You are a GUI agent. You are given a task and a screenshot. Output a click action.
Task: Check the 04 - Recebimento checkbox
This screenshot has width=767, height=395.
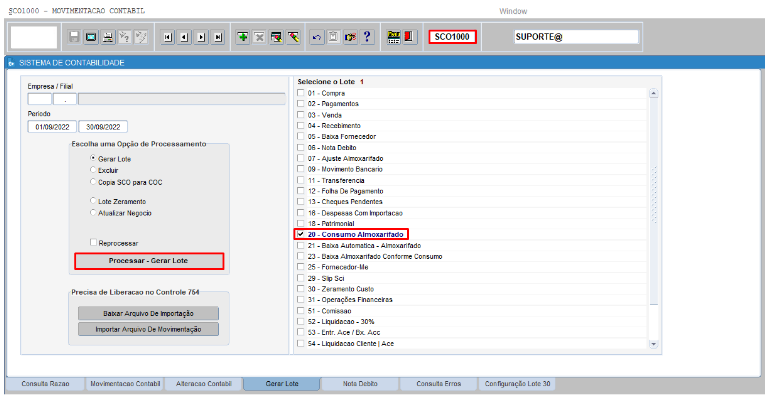click(301, 126)
